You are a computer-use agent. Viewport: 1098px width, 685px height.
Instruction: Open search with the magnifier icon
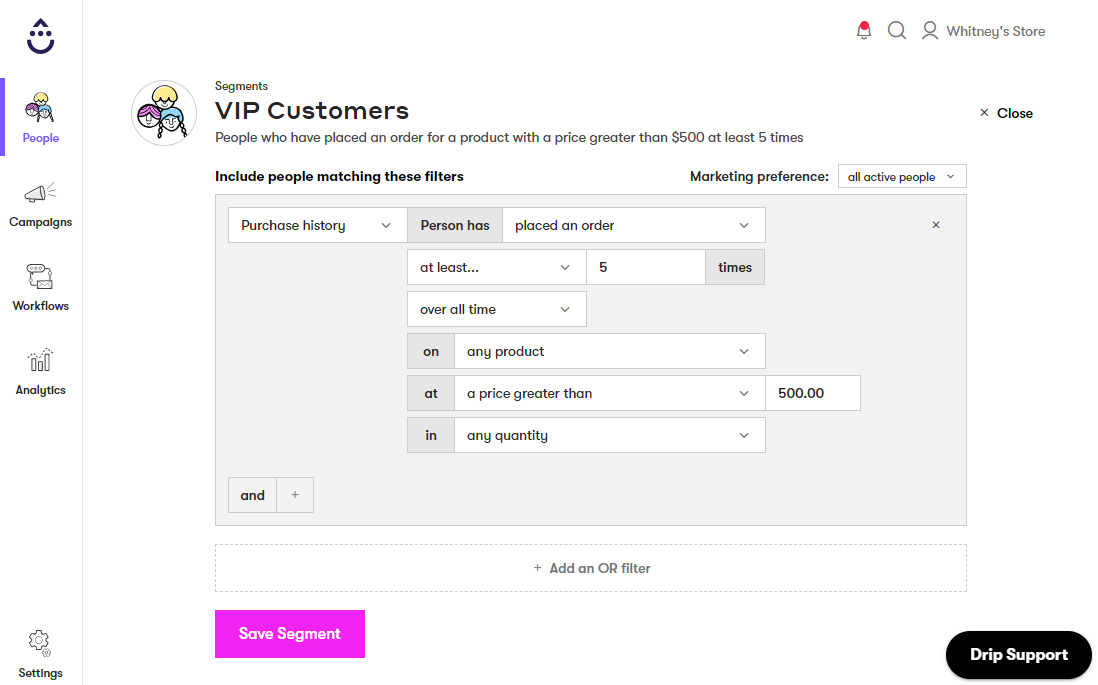[896, 30]
